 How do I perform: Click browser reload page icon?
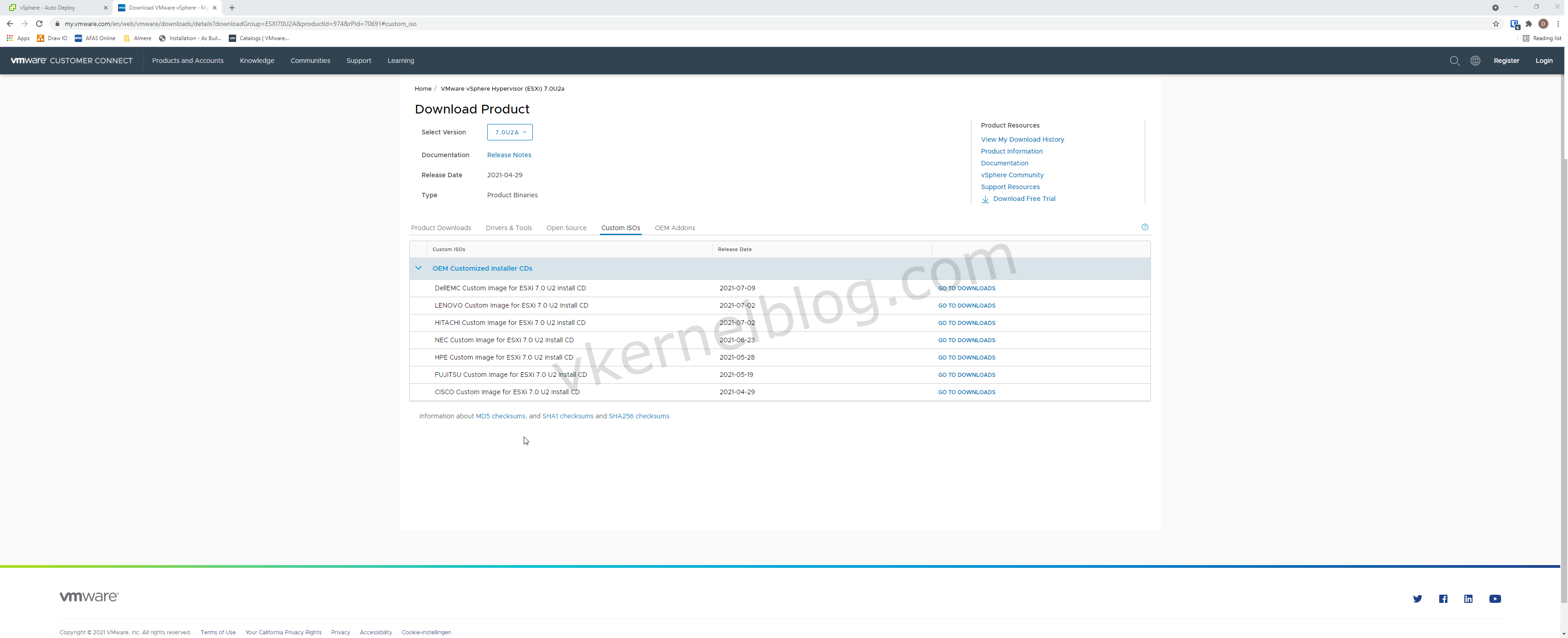[x=39, y=24]
